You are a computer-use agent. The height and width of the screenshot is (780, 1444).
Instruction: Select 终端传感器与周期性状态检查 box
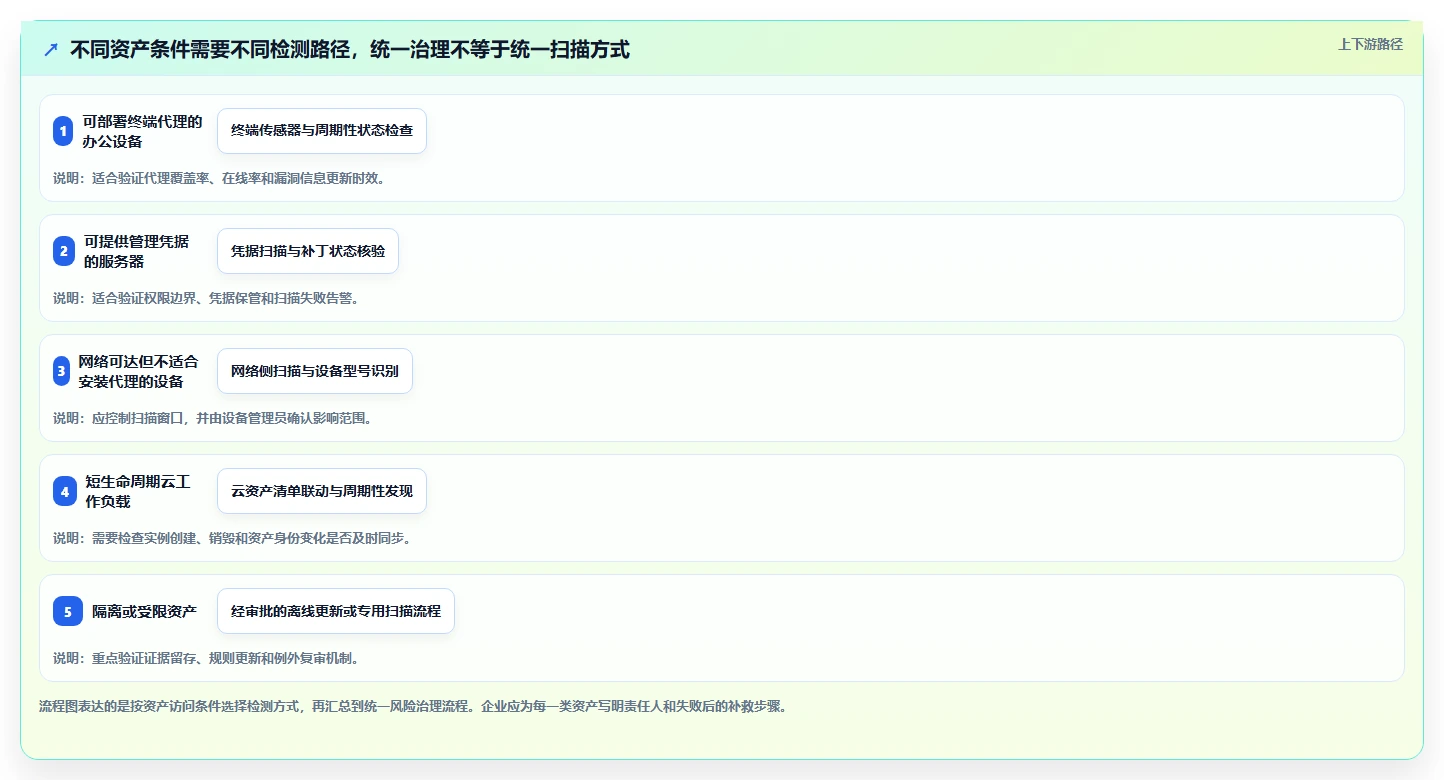click(x=322, y=131)
